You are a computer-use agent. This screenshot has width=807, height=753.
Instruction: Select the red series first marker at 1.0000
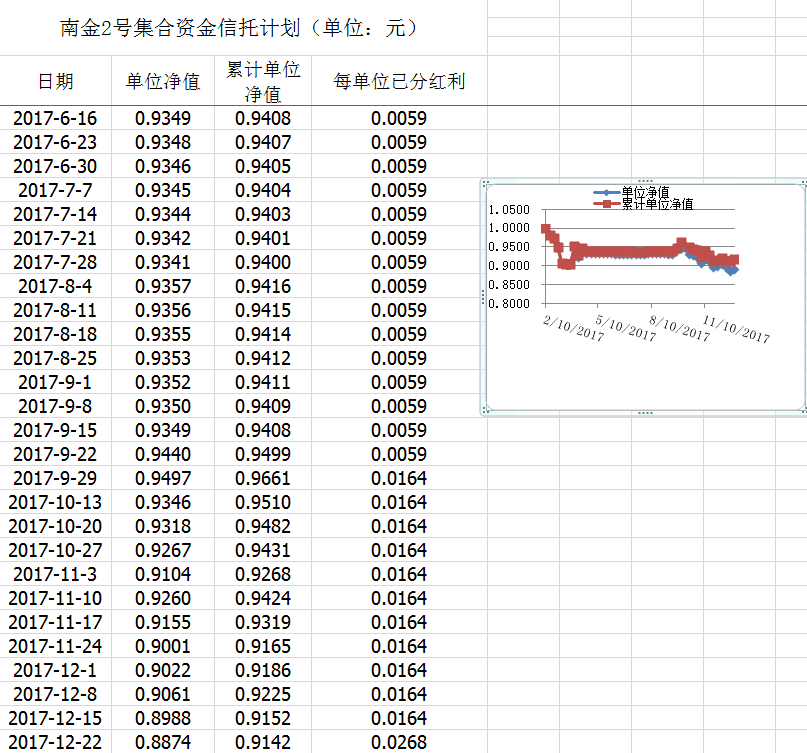[545, 229]
